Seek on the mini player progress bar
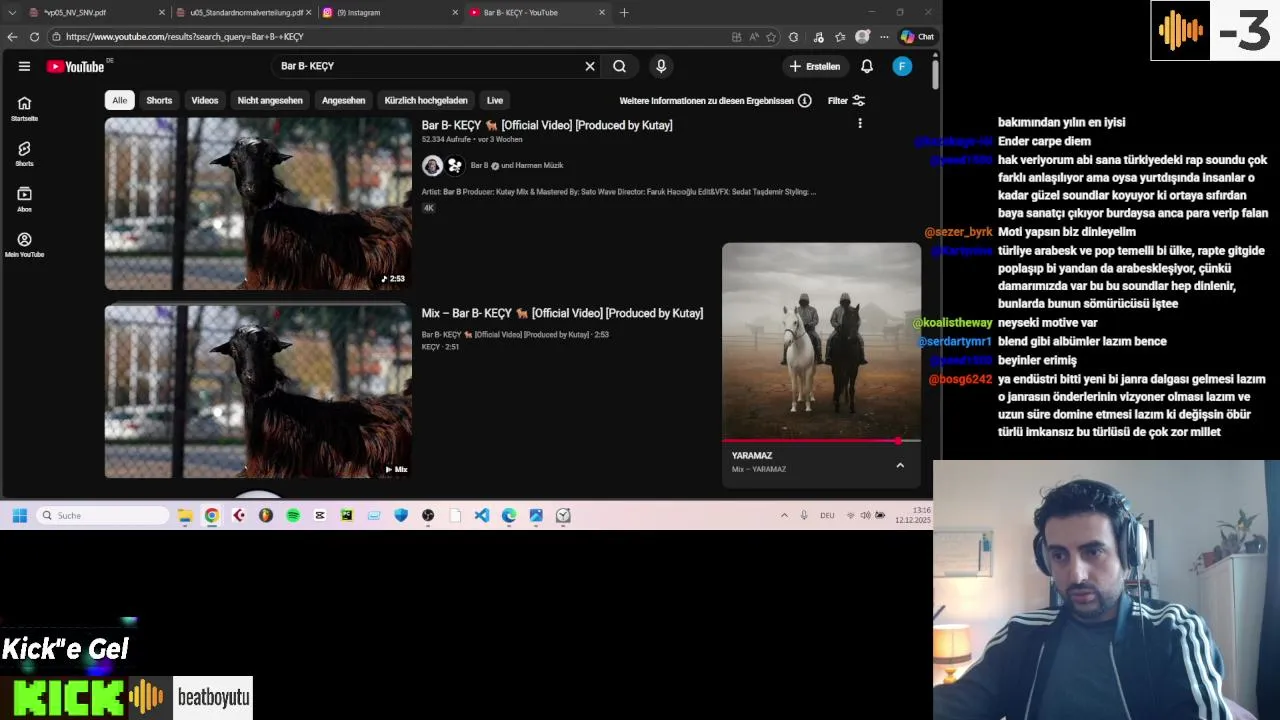Viewport: 1280px width, 720px height. (x=821, y=440)
